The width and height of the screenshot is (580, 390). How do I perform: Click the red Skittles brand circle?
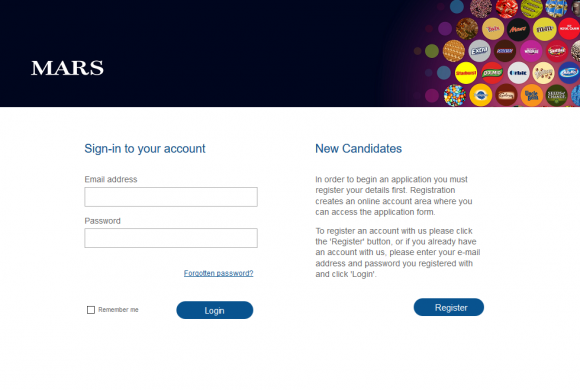tap(557, 51)
